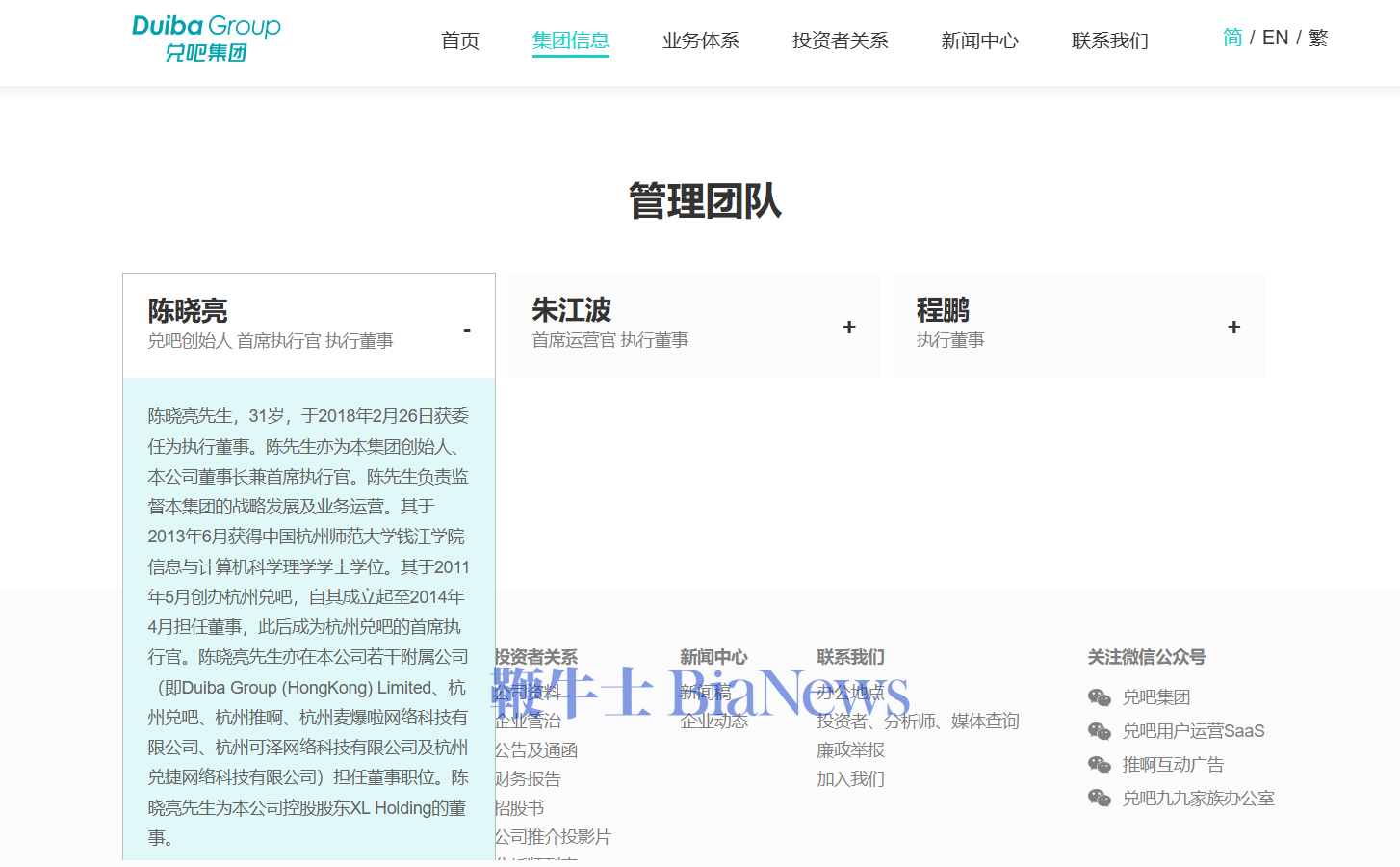This screenshot has height=867, width=1400.
Task: Open the 首页 menu item
Action: pyautogui.click(x=460, y=40)
